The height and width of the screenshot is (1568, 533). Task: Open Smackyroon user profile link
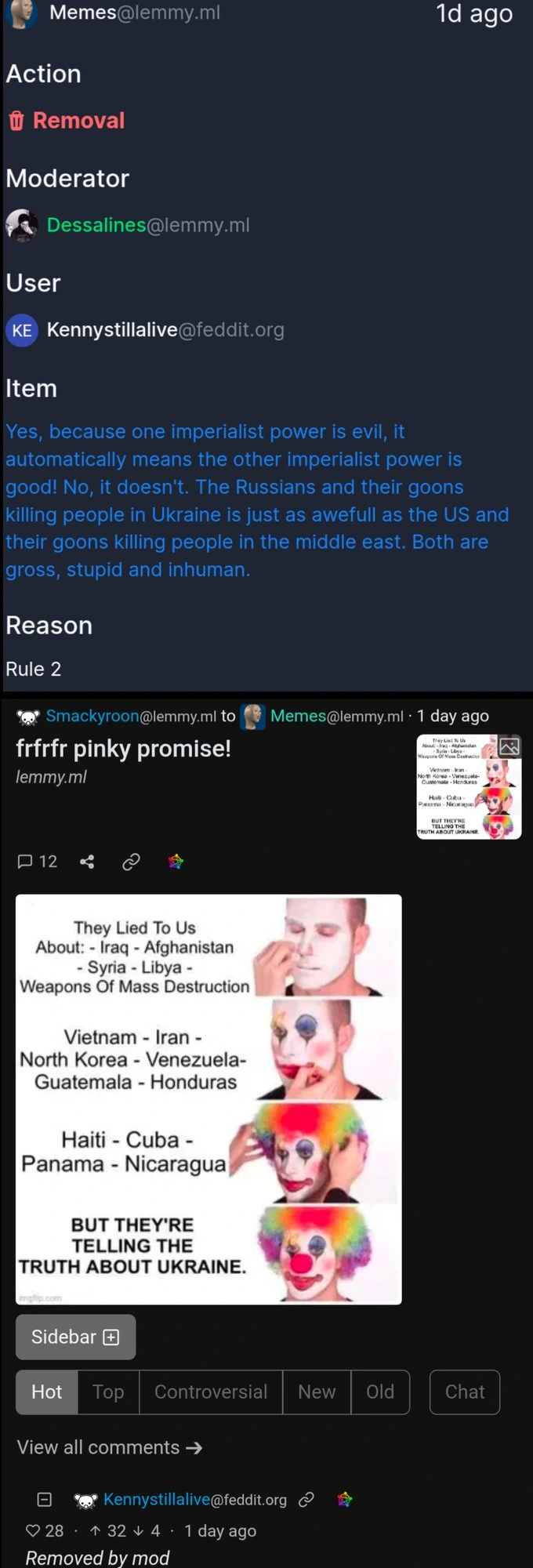(131, 716)
